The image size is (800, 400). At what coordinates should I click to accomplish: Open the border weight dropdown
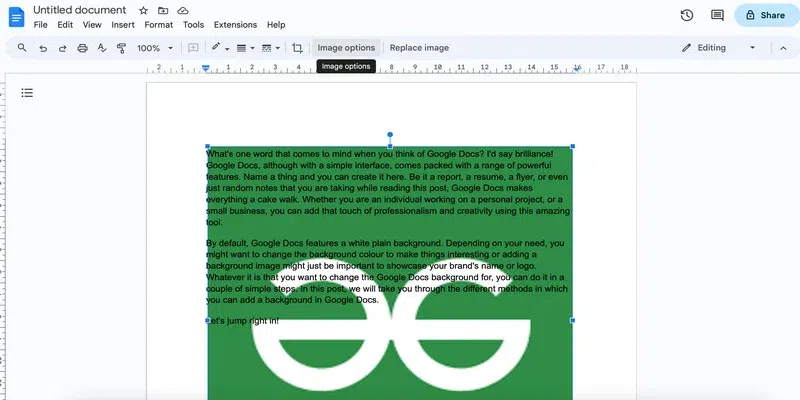point(246,48)
